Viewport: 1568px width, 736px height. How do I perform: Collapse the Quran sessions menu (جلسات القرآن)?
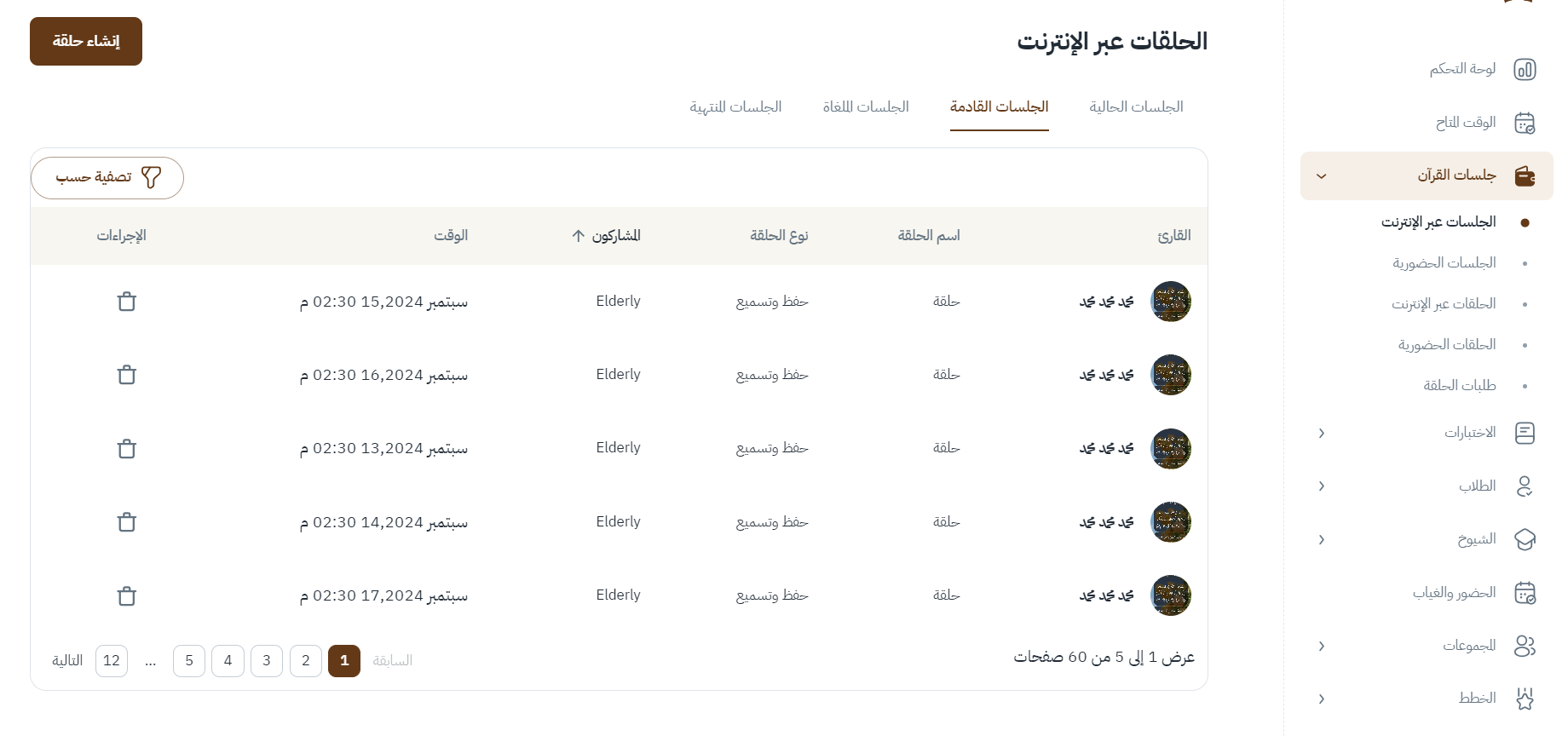(x=1322, y=176)
